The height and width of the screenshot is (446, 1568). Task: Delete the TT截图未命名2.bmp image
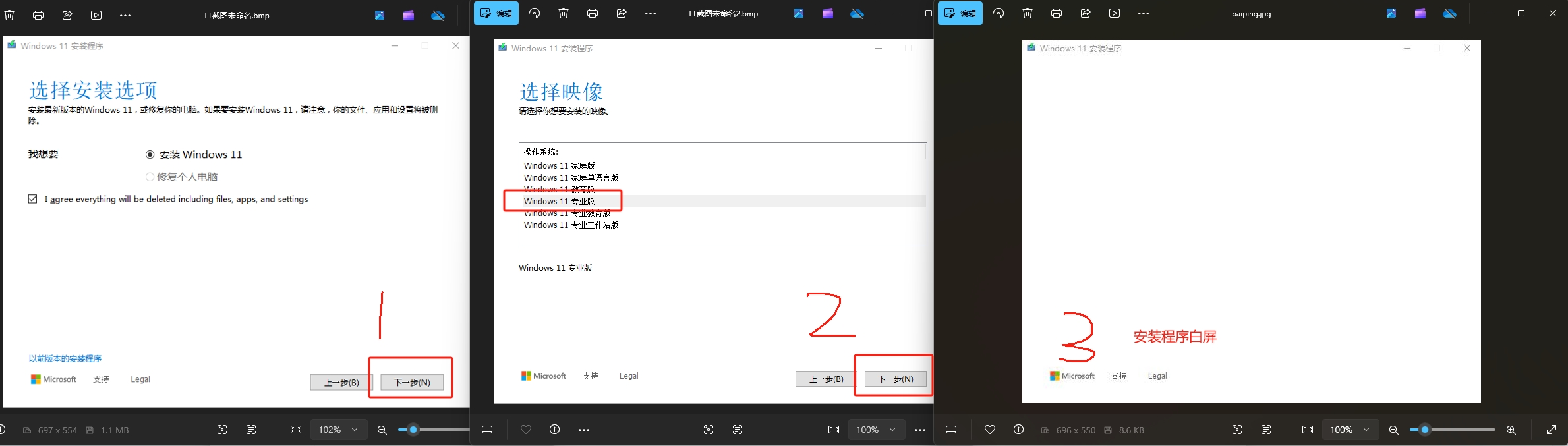click(x=564, y=13)
